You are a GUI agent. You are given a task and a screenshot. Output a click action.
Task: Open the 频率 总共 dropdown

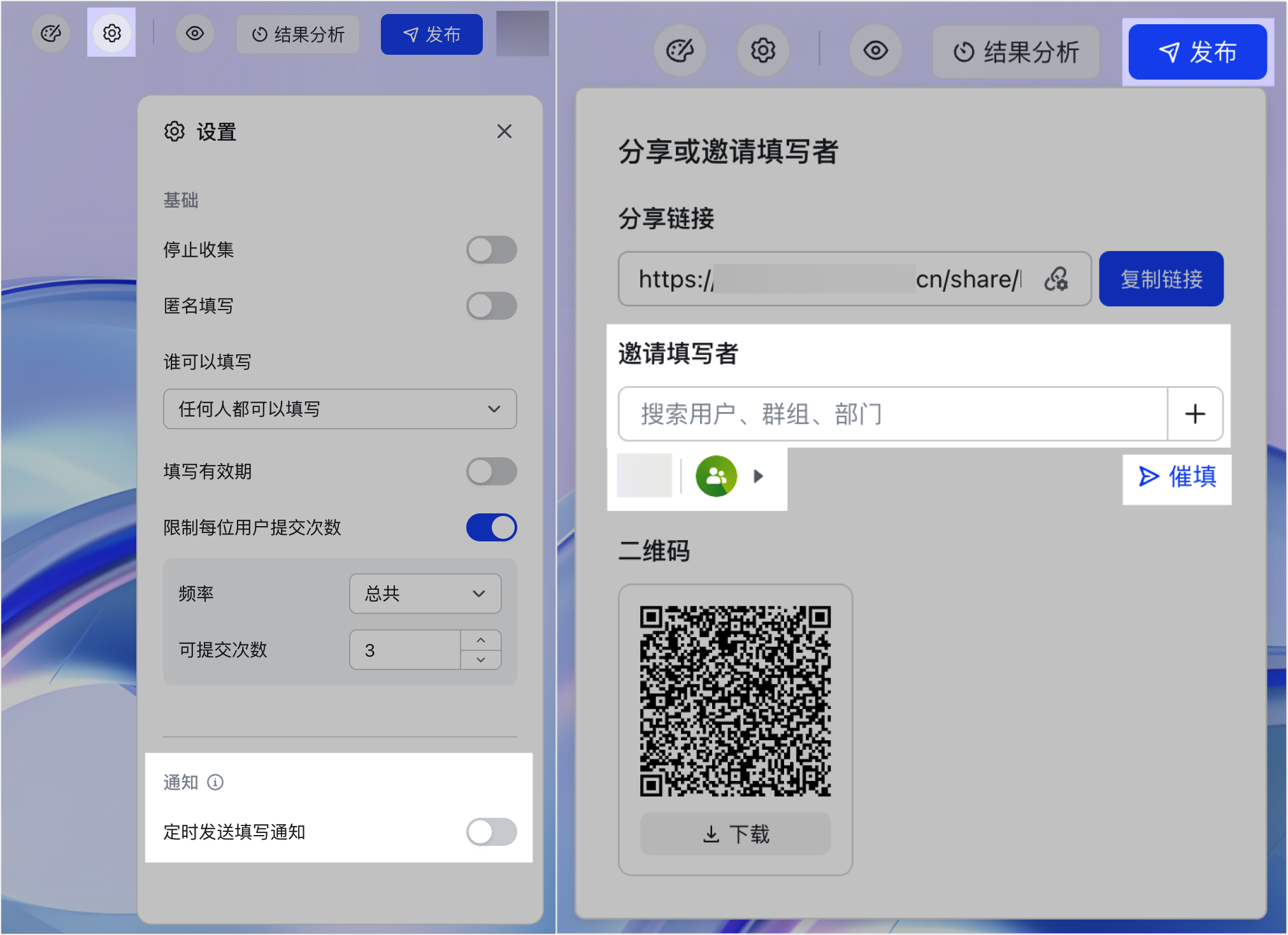coord(426,594)
